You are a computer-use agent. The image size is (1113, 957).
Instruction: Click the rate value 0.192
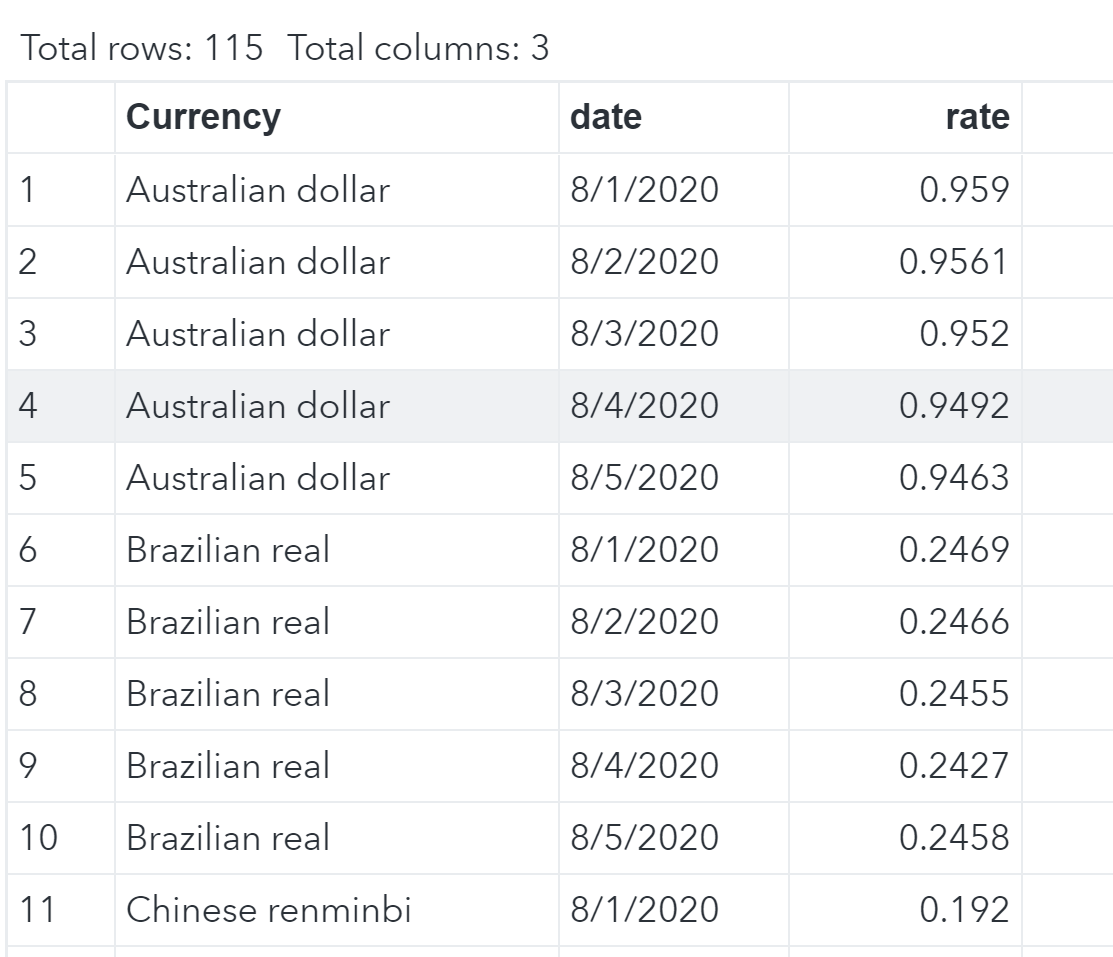point(964,910)
